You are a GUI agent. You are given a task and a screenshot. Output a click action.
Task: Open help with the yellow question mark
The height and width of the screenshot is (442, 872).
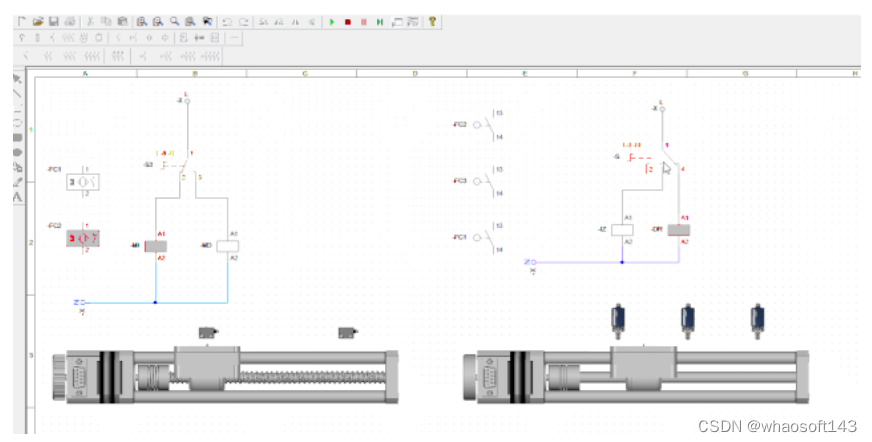(x=432, y=22)
